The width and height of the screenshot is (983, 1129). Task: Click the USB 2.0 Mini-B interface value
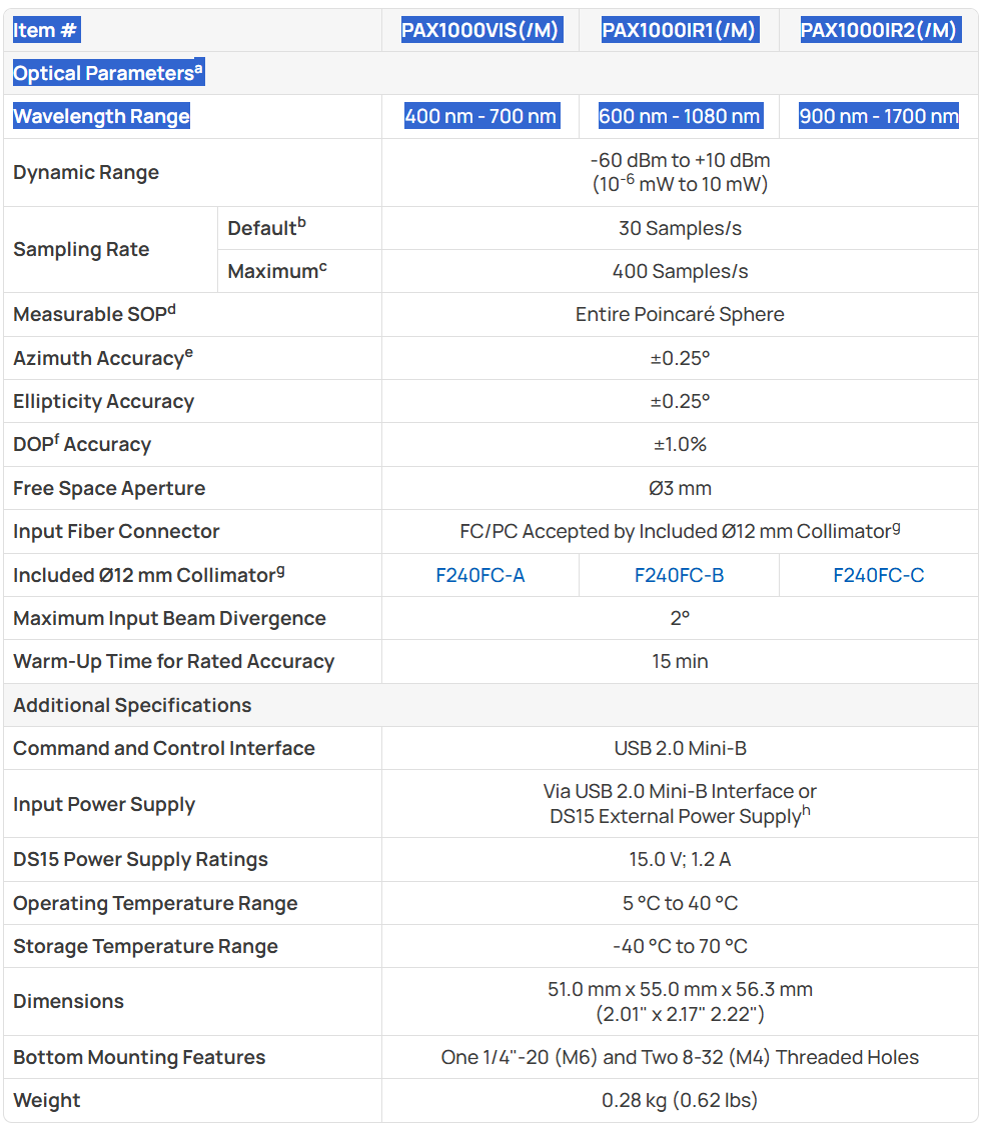680,748
